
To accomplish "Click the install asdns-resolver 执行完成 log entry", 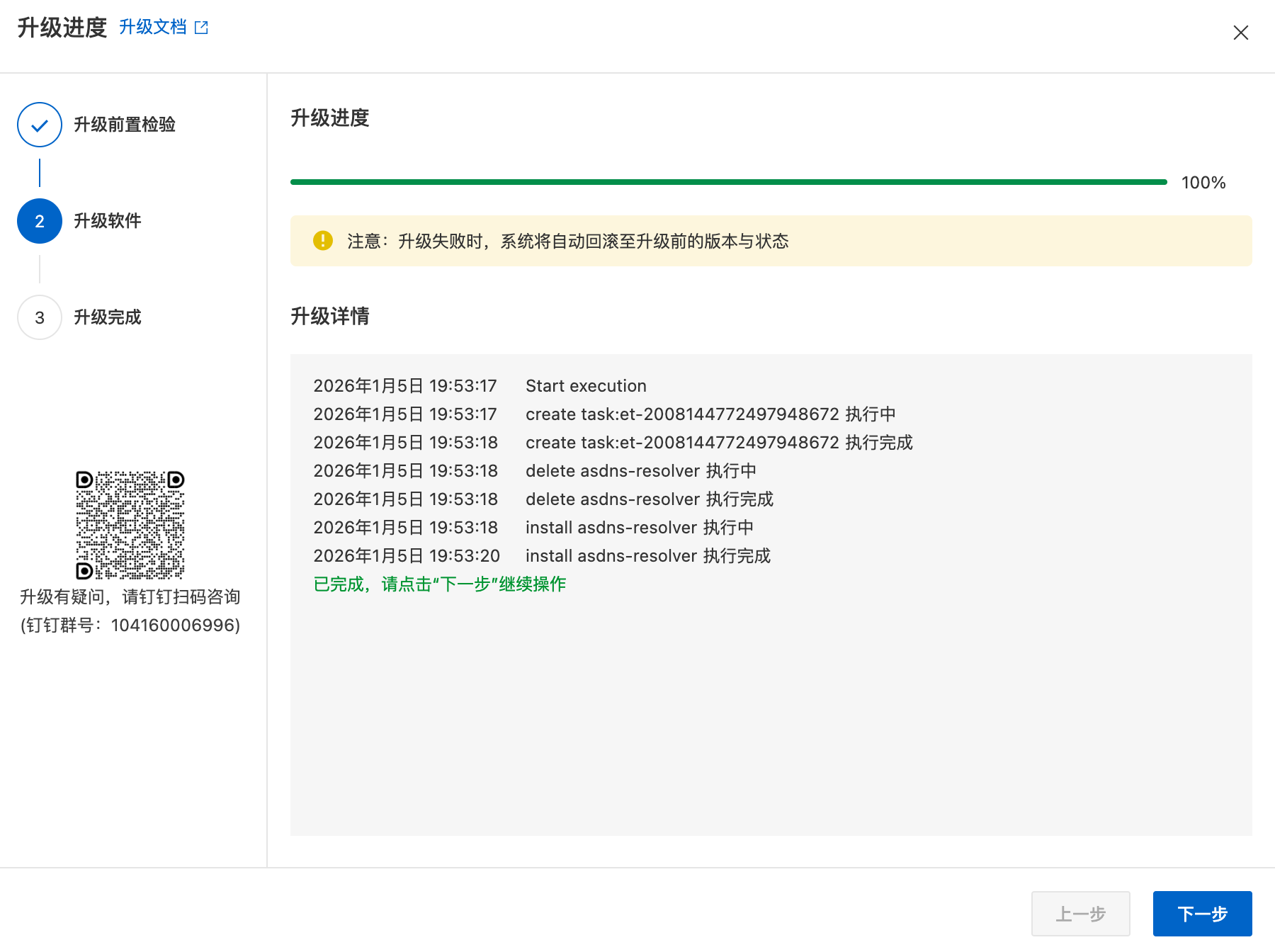I will (x=648, y=556).
